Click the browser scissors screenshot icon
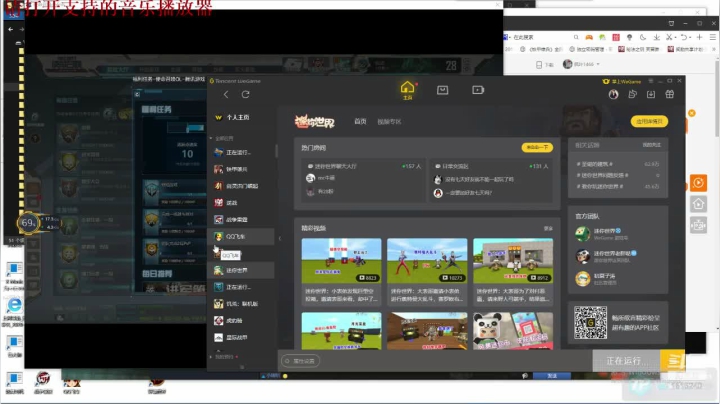The image size is (720, 404). click(x=669, y=37)
